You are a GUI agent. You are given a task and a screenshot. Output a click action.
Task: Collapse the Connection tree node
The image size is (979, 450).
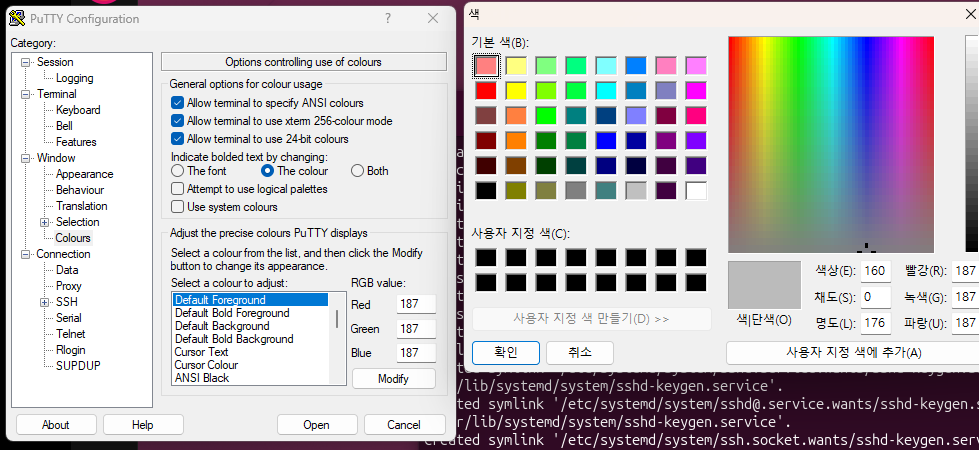26,254
